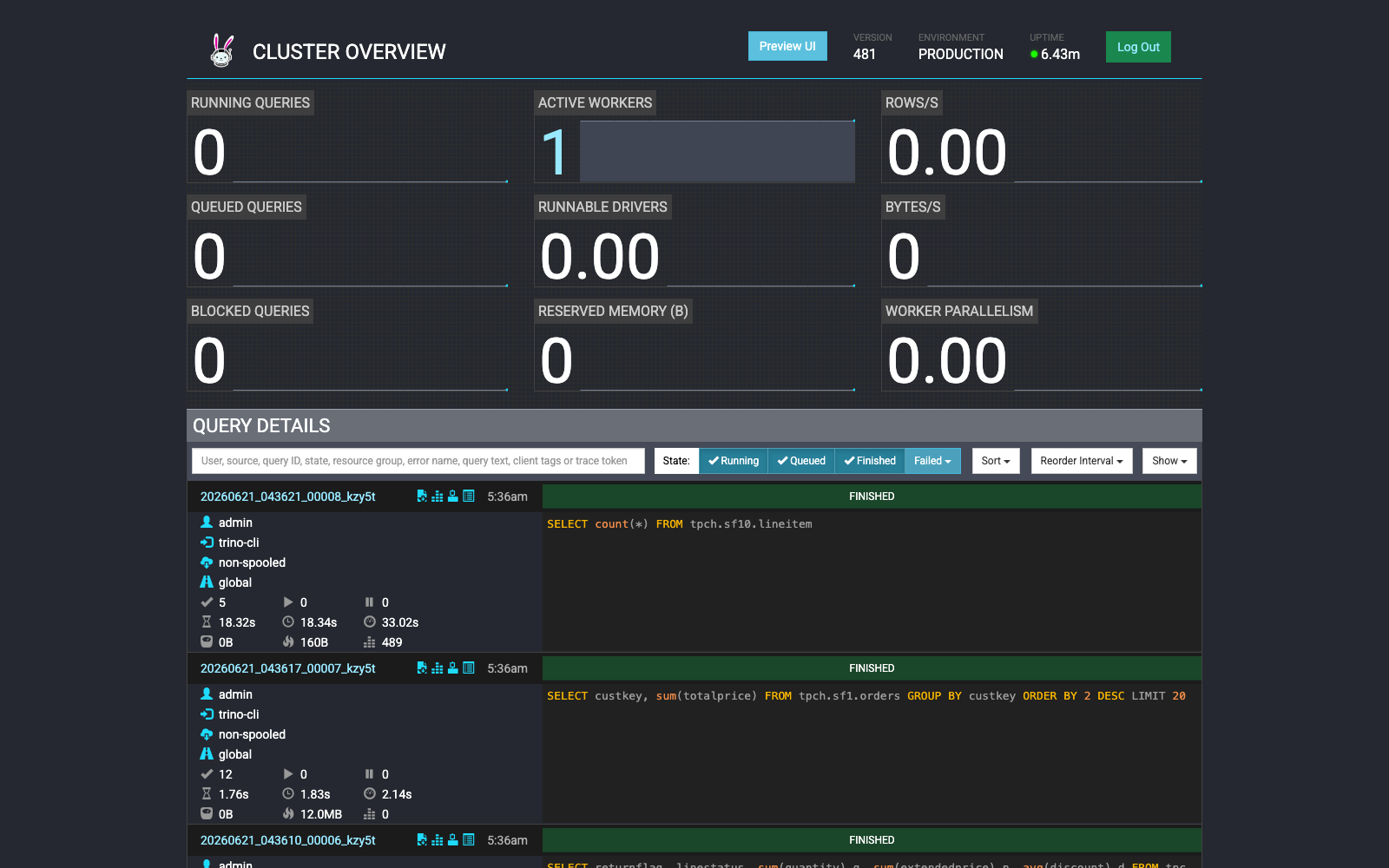This screenshot has height=868, width=1389.
Task: Click the SELECT custkey sum(totalprice) query text
Action: pyautogui.click(x=866, y=696)
